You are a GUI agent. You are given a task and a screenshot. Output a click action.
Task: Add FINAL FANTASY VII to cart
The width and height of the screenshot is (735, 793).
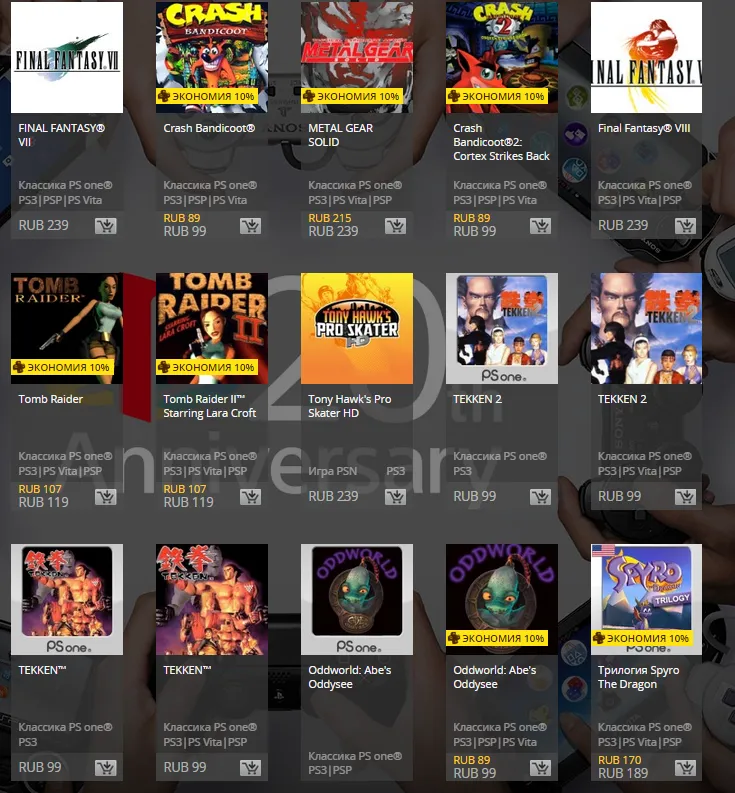(106, 226)
